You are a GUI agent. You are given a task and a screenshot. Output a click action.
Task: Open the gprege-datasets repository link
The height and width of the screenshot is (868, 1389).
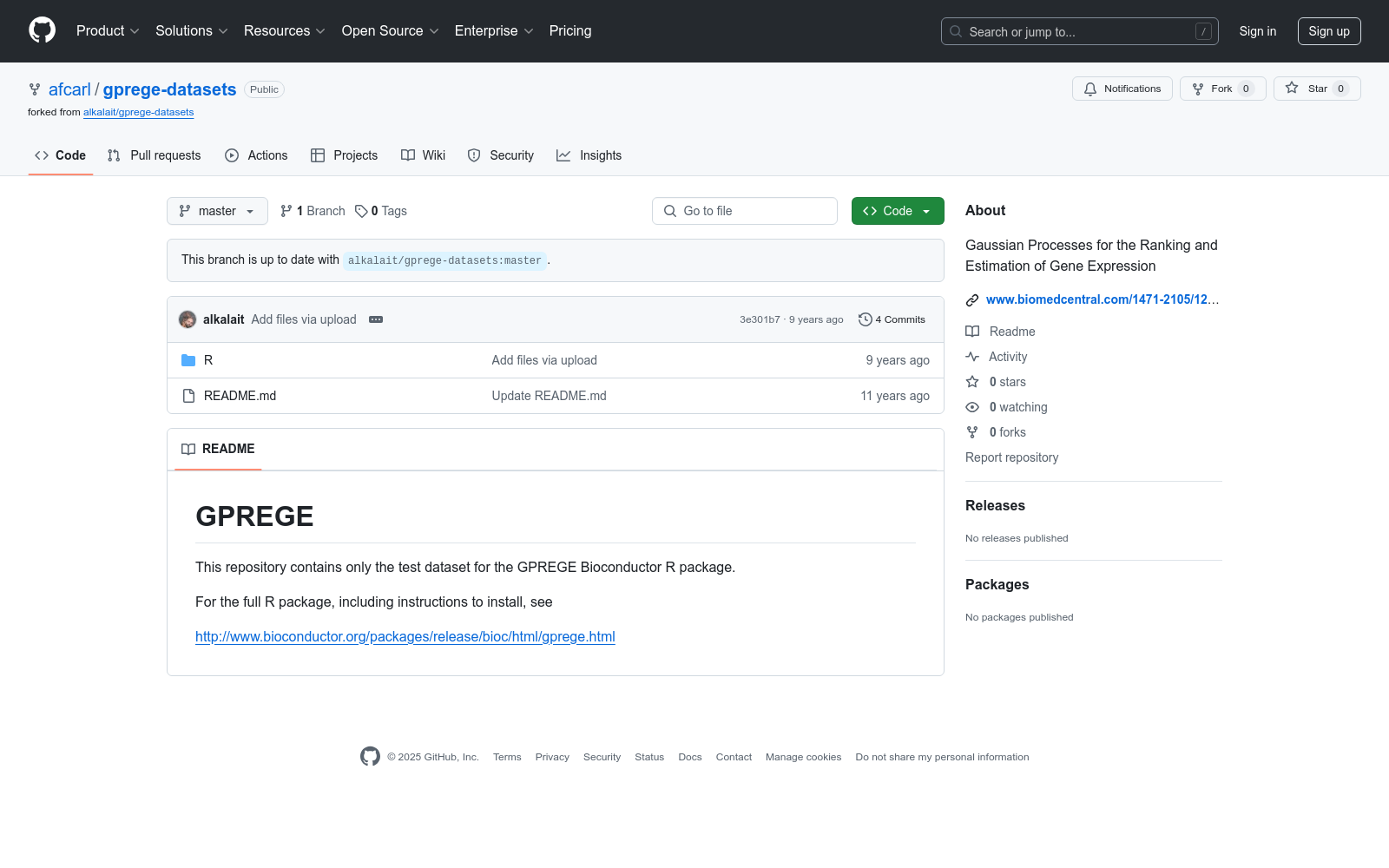(169, 89)
